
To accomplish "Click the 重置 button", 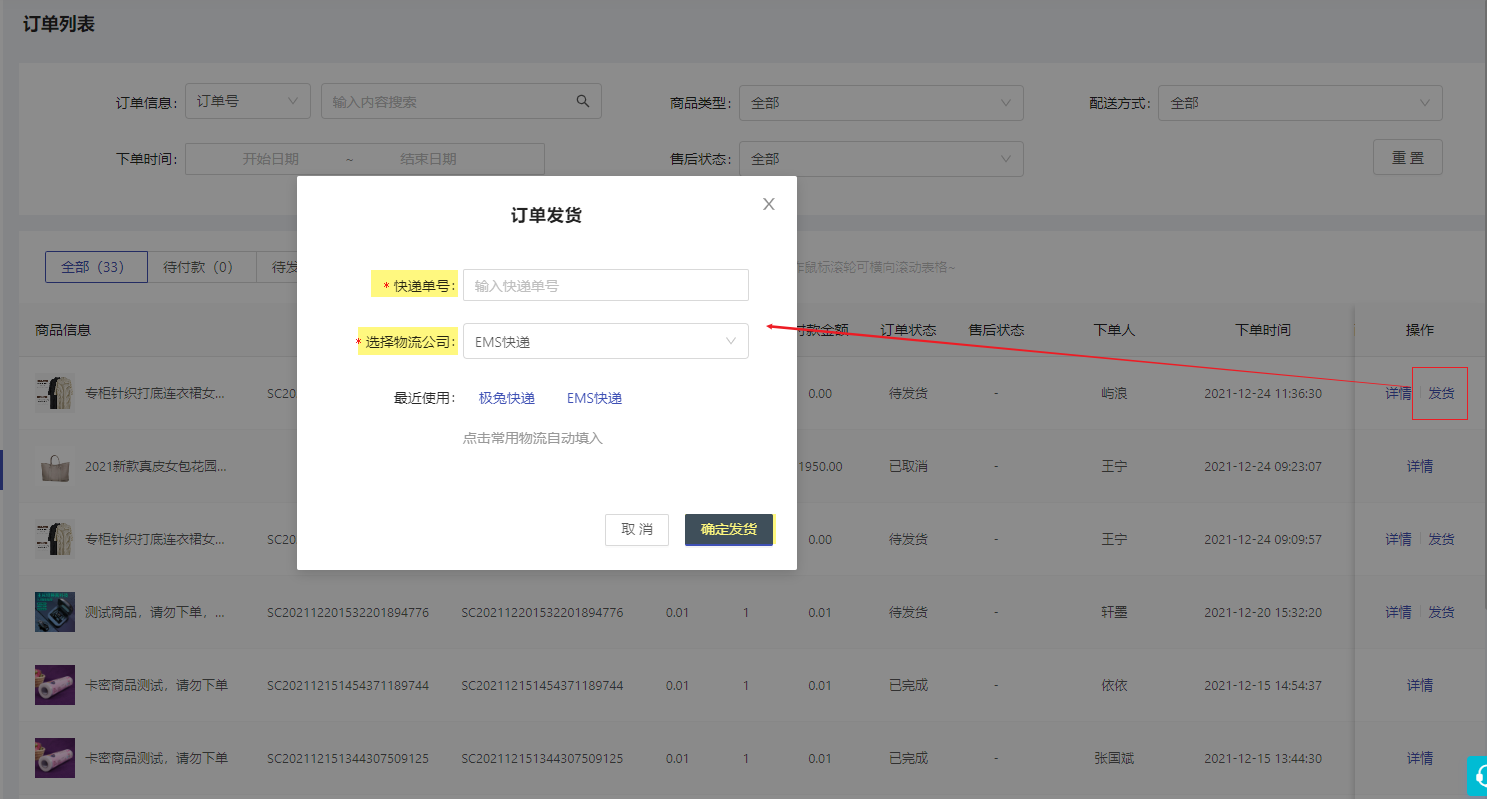I will point(1408,157).
